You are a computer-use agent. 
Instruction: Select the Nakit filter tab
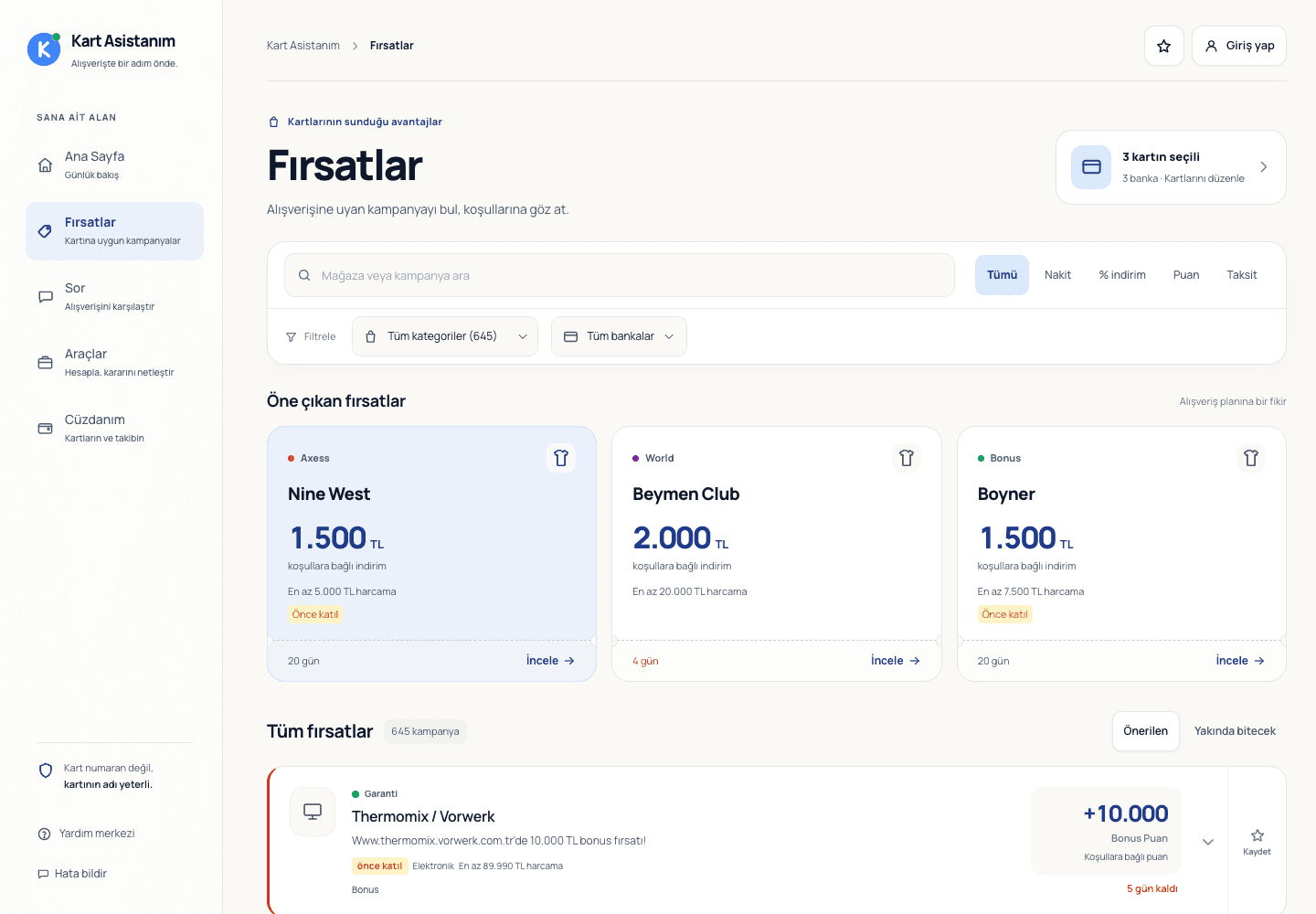[1058, 275]
